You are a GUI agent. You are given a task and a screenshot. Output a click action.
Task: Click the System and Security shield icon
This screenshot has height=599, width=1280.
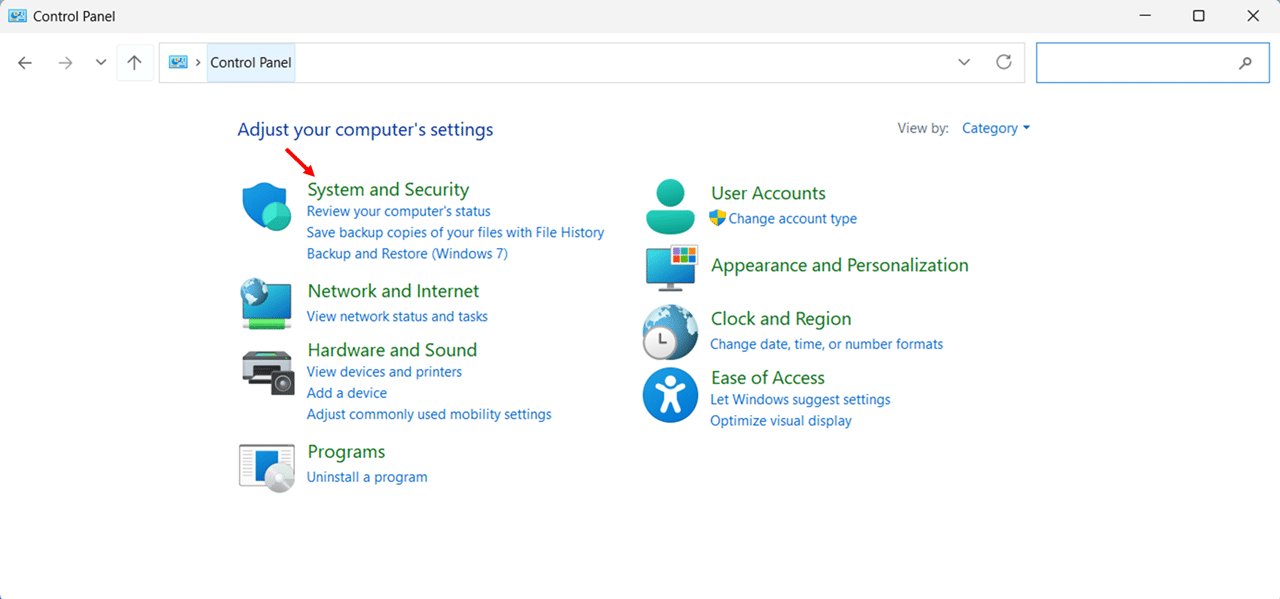click(x=267, y=207)
